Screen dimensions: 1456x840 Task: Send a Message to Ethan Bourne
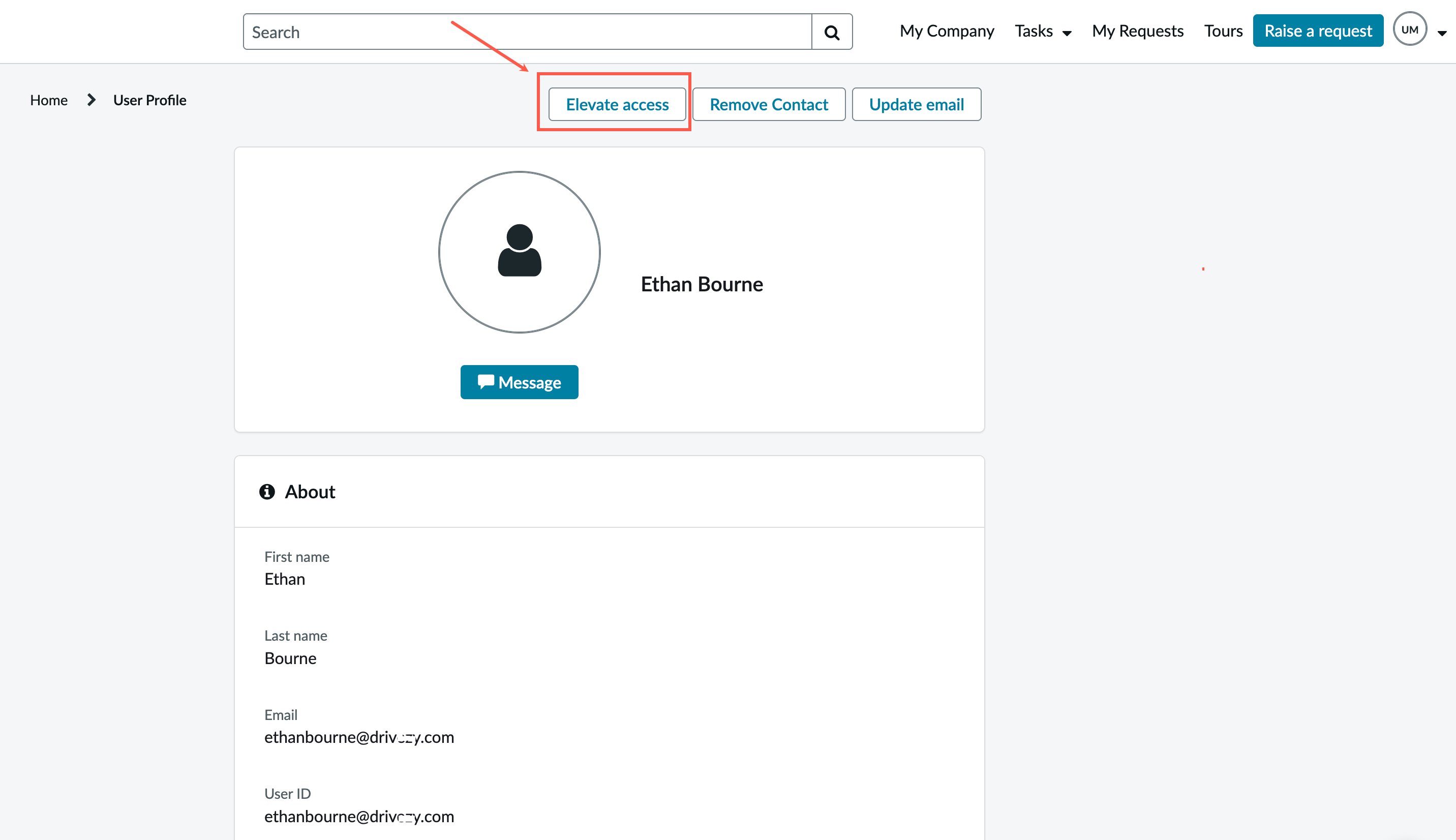tap(519, 381)
